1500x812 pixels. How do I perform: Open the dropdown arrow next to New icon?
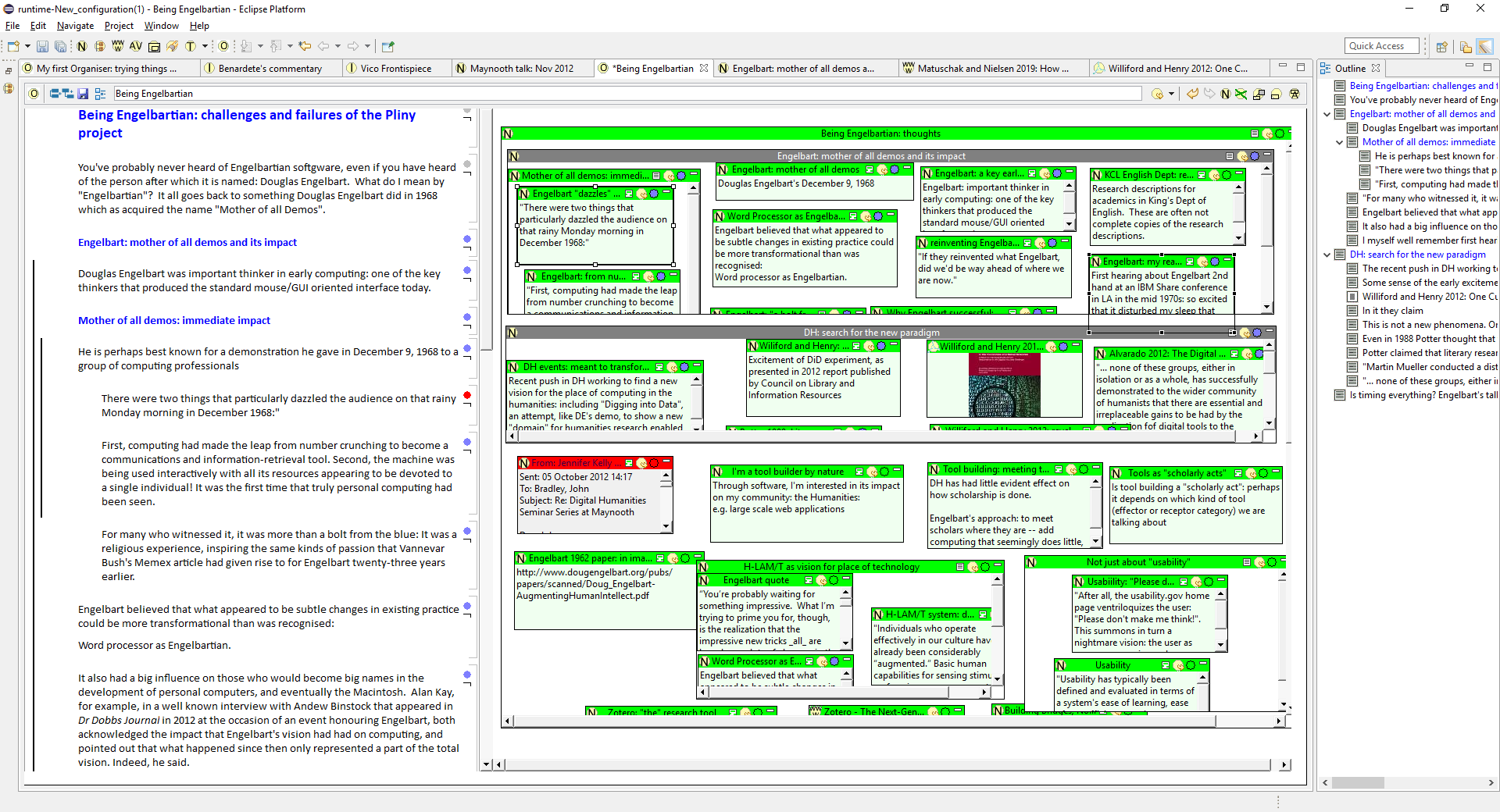click(27, 47)
